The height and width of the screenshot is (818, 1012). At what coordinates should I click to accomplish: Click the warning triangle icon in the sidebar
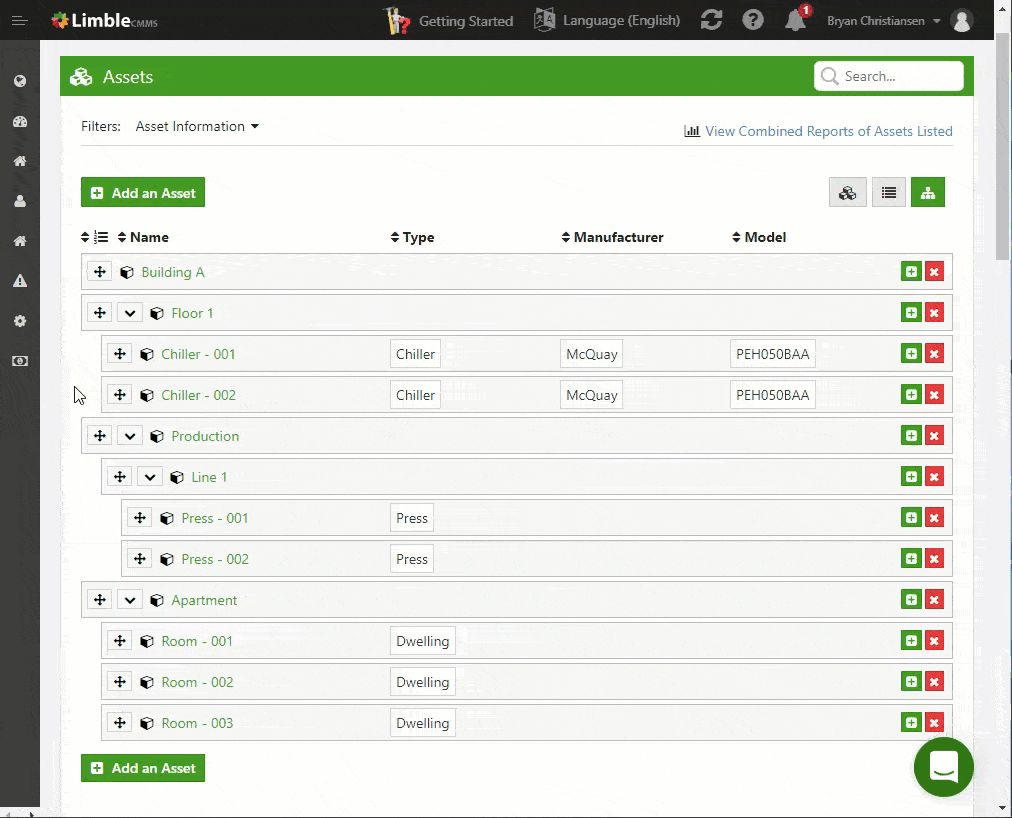coord(20,281)
